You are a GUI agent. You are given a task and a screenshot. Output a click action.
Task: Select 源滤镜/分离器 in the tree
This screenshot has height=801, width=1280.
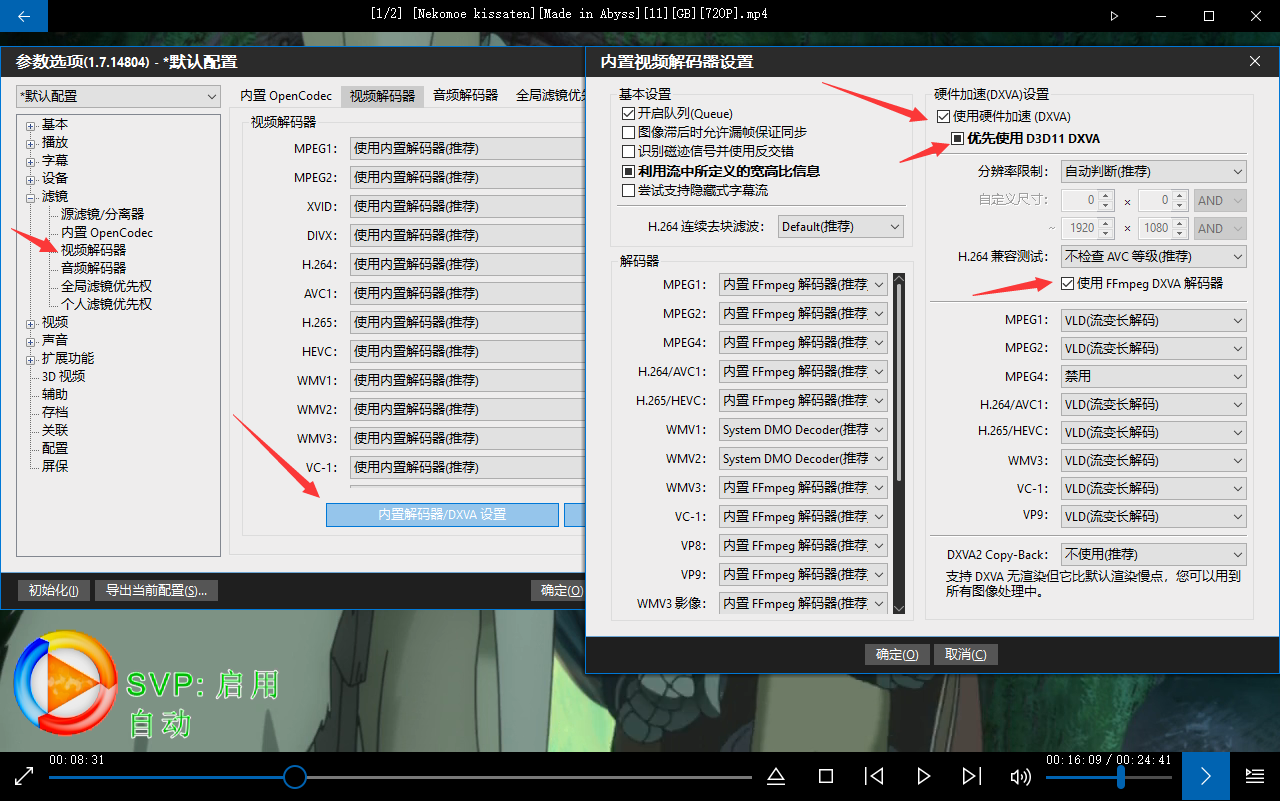[x=102, y=214]
